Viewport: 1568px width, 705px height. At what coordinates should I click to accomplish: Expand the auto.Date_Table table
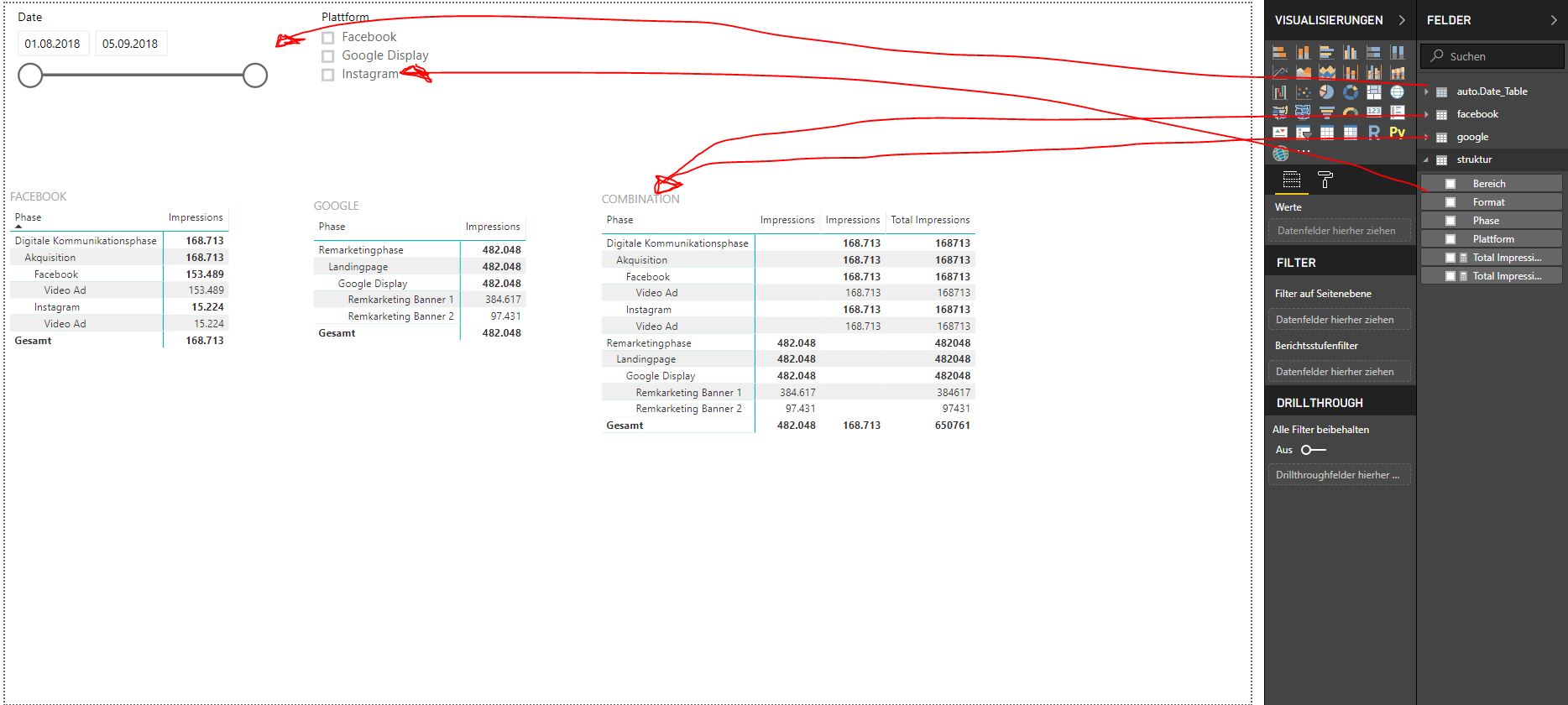(x=1426, y=91)
